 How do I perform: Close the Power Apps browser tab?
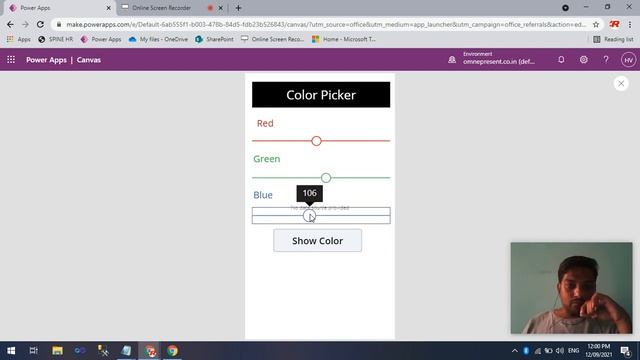pyautogui.click(x=109, y=8)
